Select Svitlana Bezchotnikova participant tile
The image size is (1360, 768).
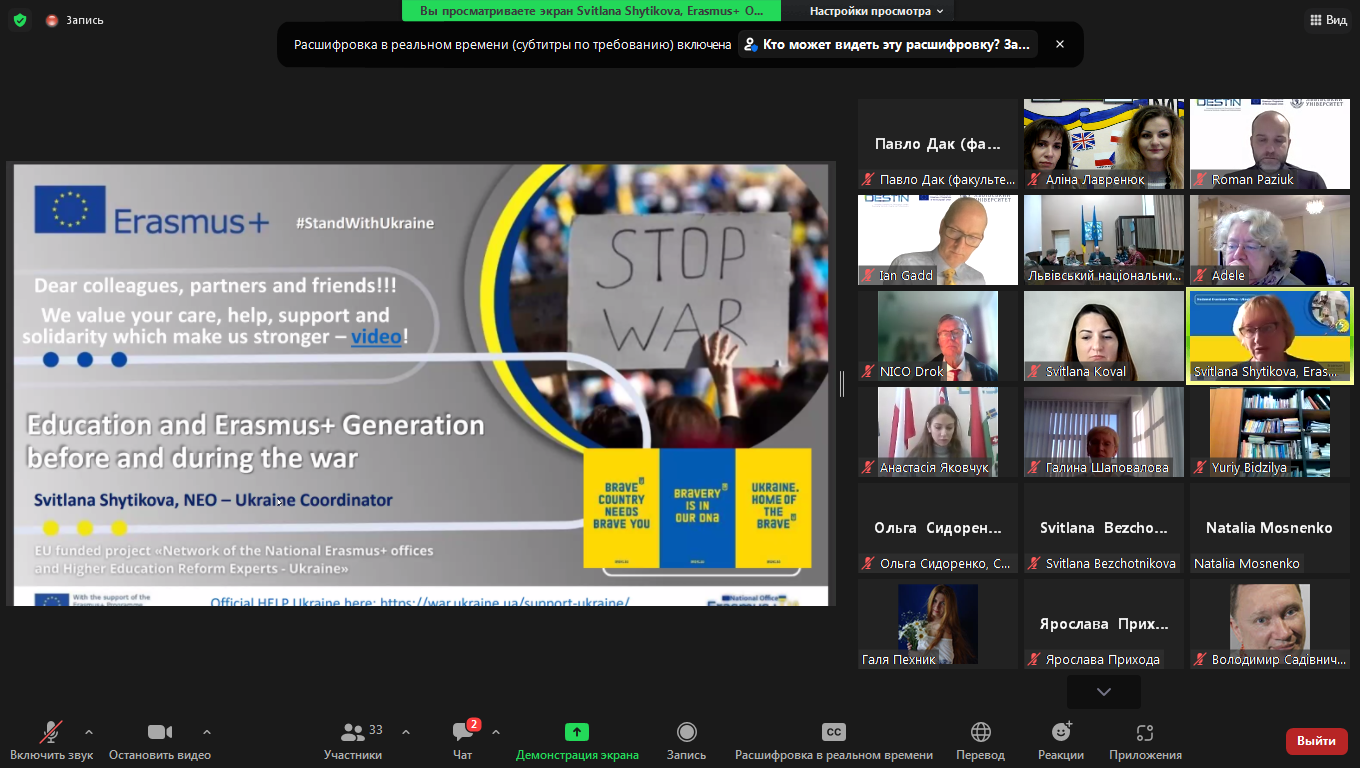tap(1104, 528)
